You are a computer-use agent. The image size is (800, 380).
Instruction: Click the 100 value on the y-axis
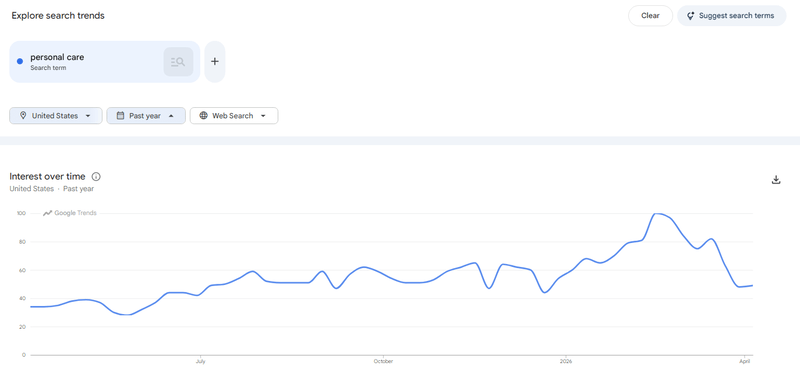point(21,213)
